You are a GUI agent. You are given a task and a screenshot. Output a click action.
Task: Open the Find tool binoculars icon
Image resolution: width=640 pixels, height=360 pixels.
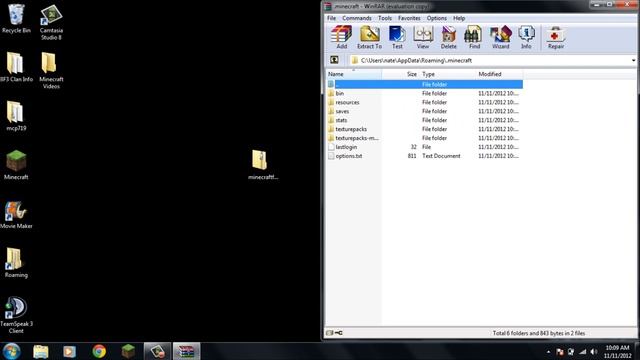474,37
